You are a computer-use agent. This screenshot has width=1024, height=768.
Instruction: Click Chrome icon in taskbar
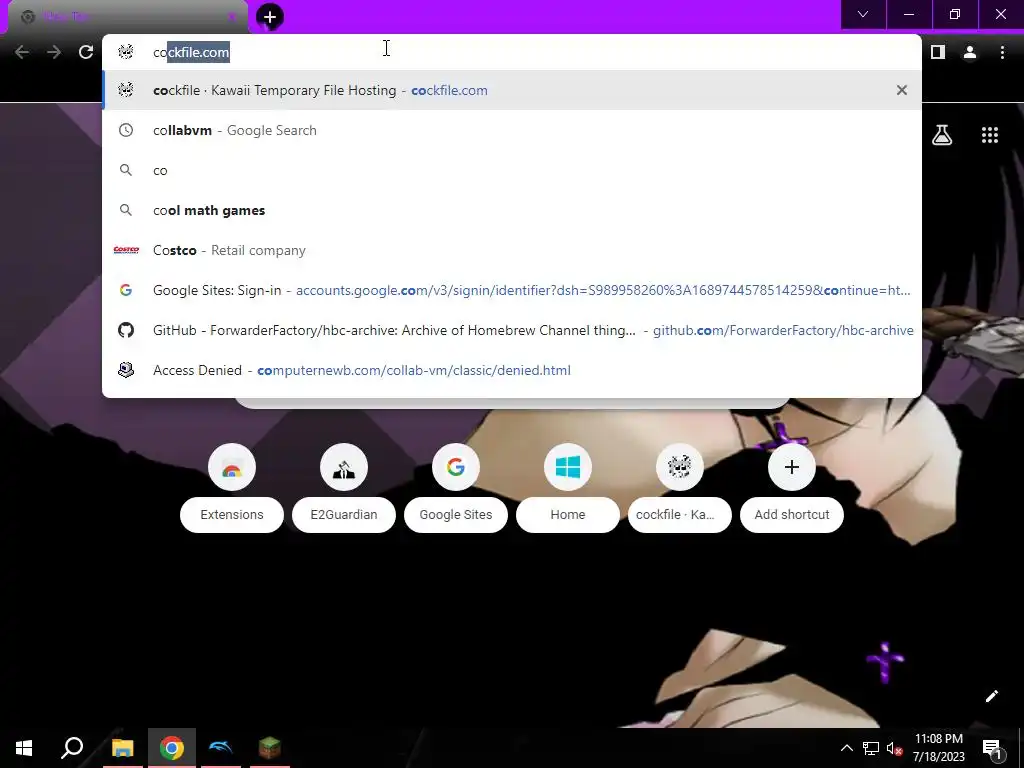172,748
